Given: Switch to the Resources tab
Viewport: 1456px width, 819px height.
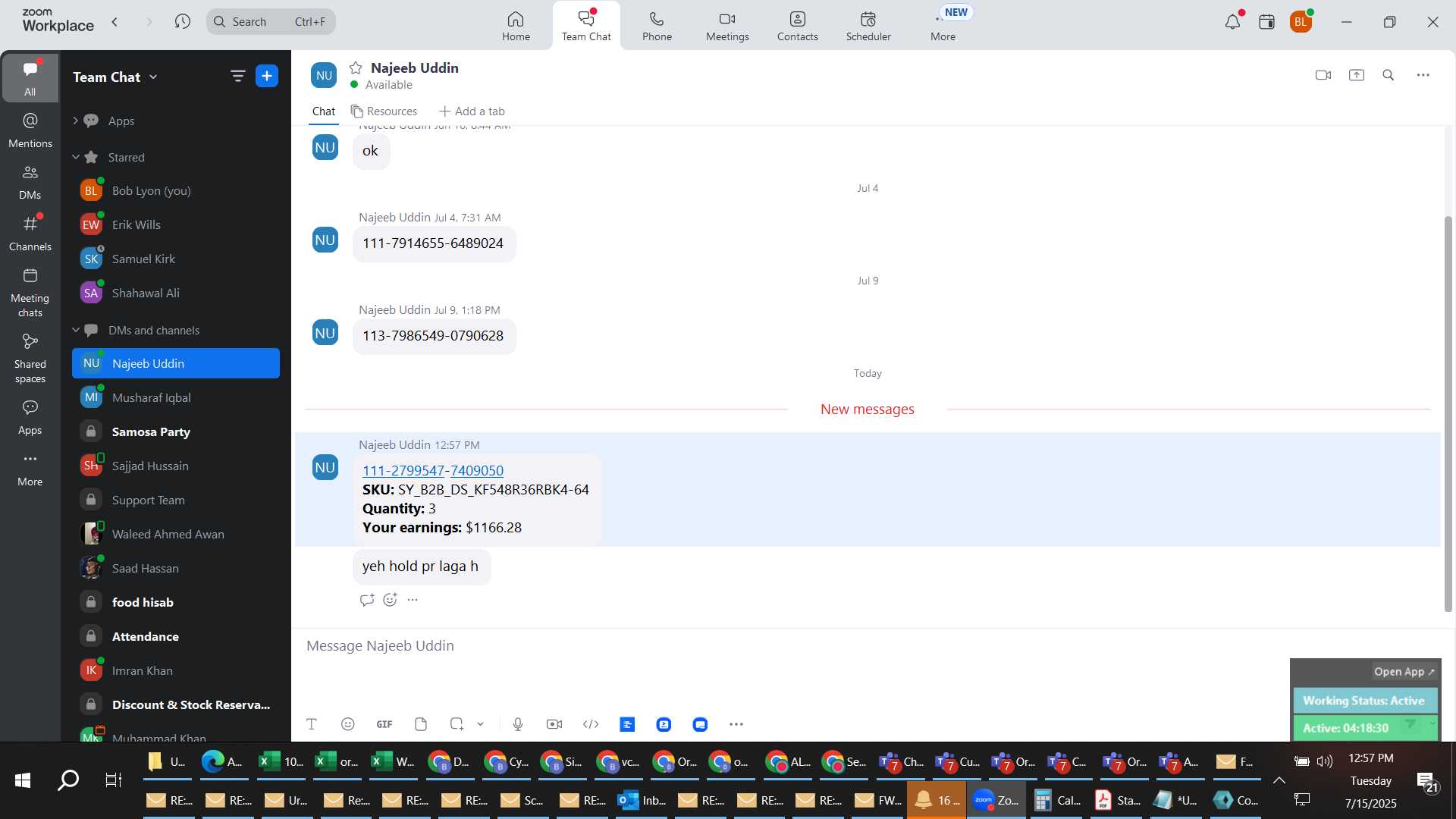Looking at the screenshot, I should [x=384, y=111].
